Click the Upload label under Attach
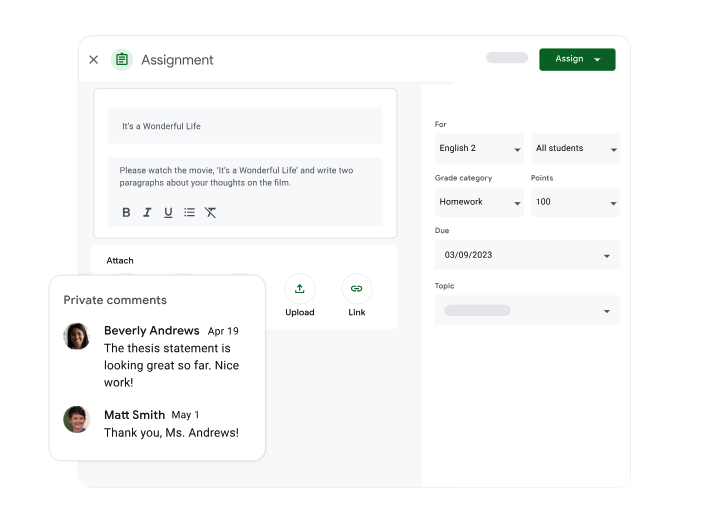 300,312
